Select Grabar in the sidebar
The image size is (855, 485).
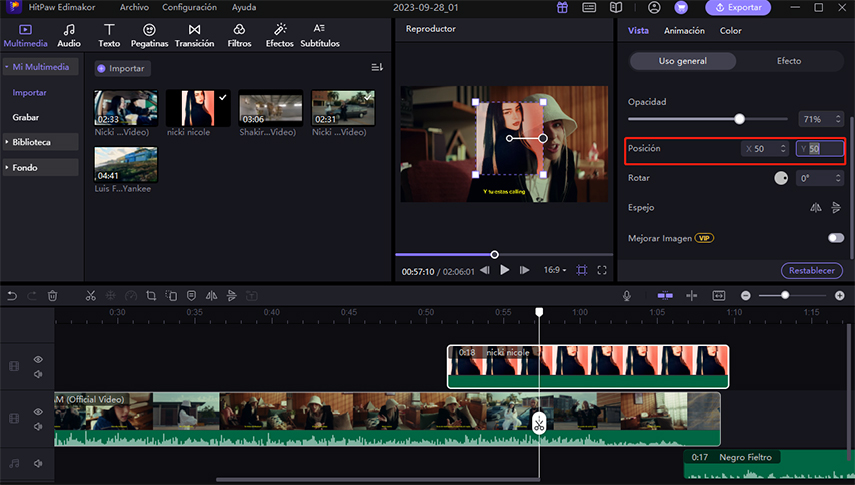click(x=26, y=117)
